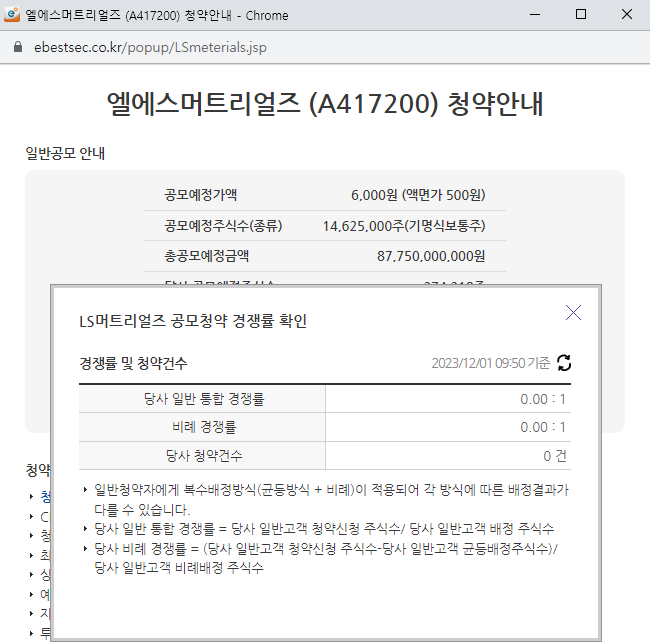Click the 총공모예정금액 label

coord(206,256)
